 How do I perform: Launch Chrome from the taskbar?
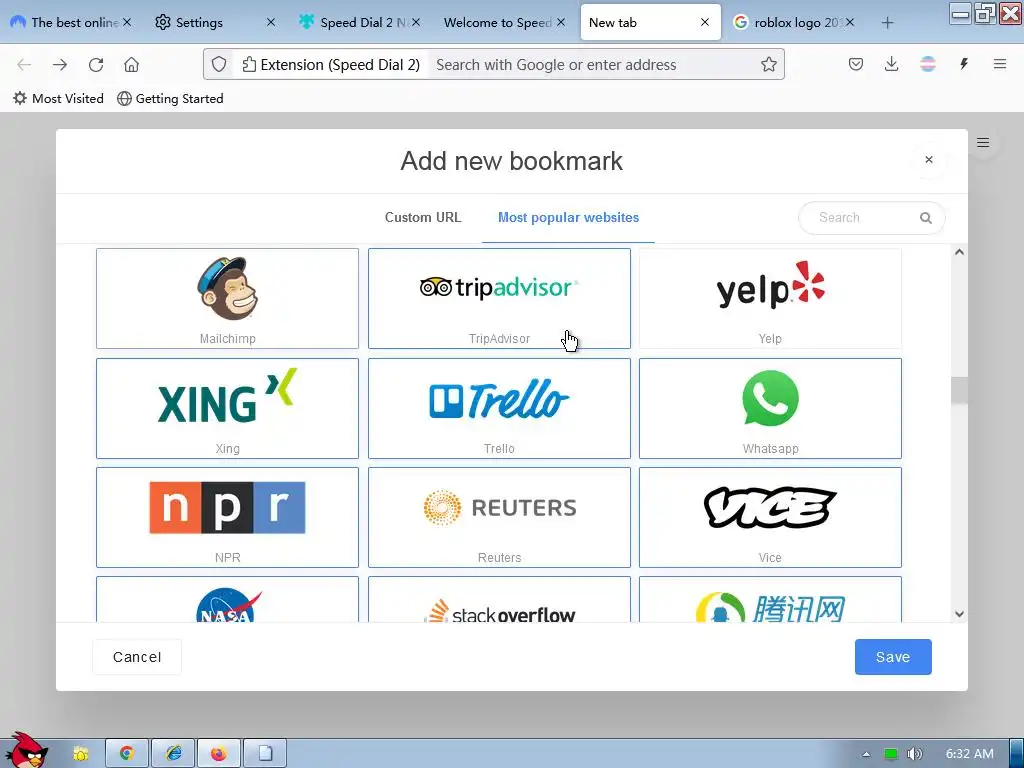[127, 754]
